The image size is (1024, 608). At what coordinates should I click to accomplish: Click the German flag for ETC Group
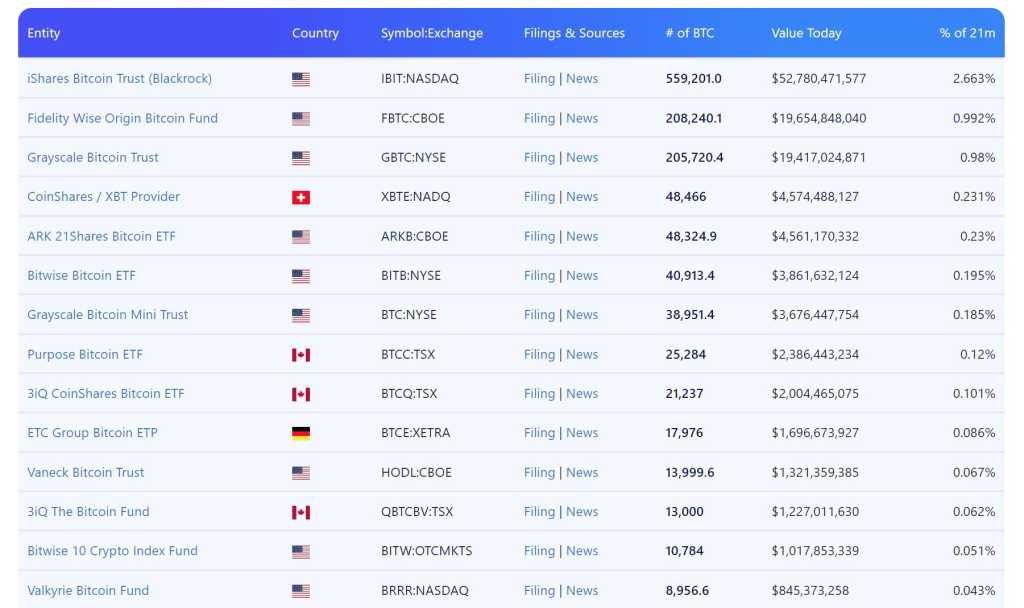point(300,433)
